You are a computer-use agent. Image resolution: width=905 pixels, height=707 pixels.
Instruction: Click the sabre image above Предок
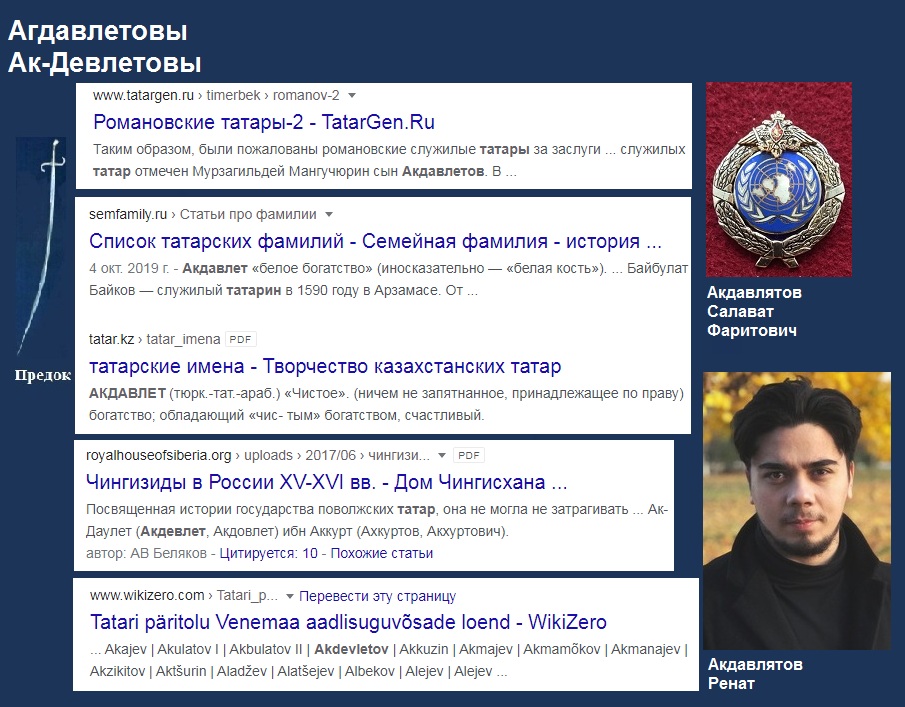[41, 246]
